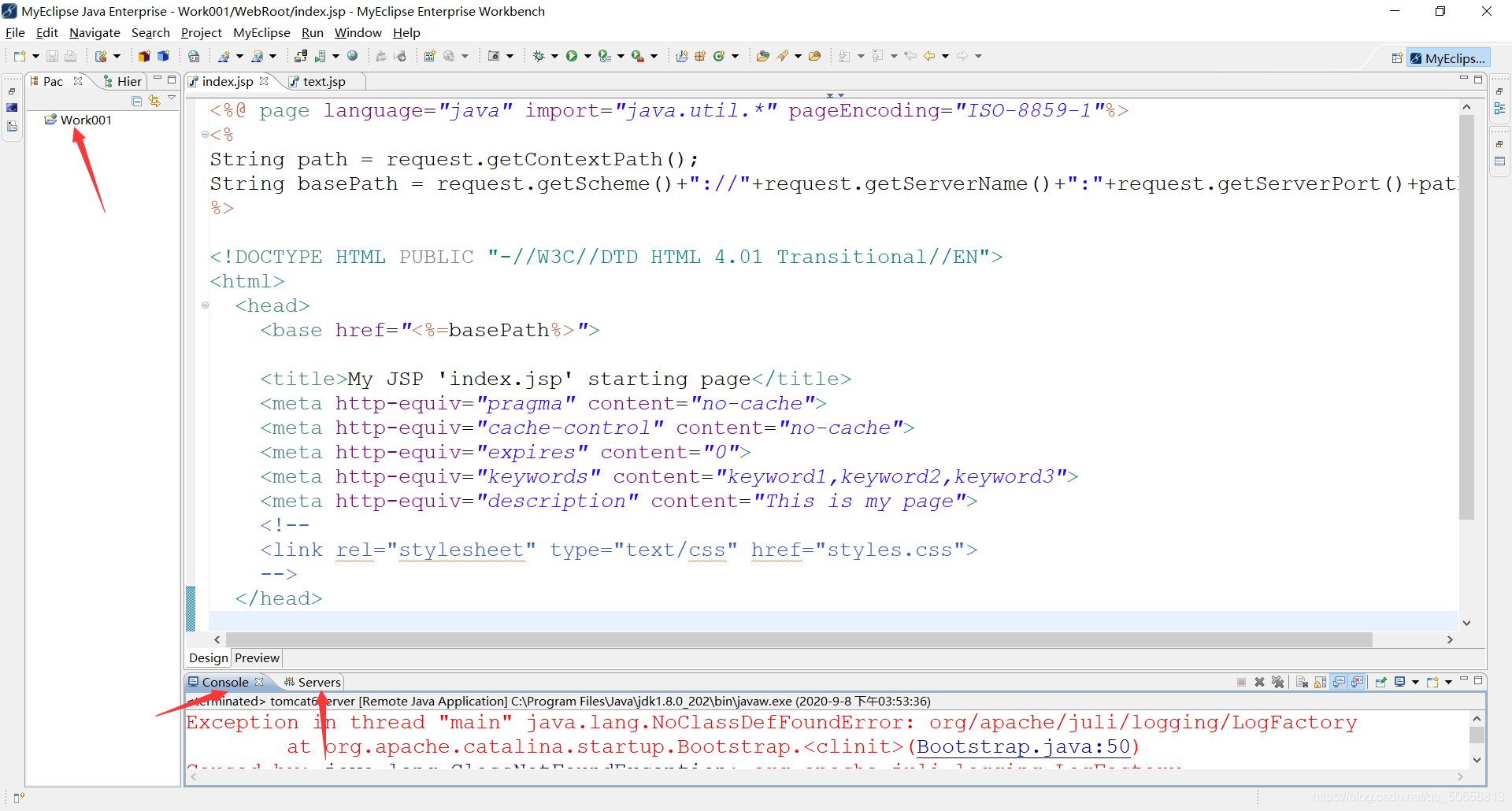Open the File menu

point(15,32)
